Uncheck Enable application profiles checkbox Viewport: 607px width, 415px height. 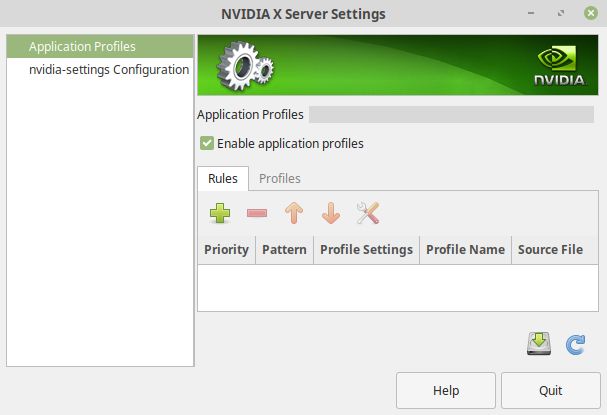click(207, 143)
